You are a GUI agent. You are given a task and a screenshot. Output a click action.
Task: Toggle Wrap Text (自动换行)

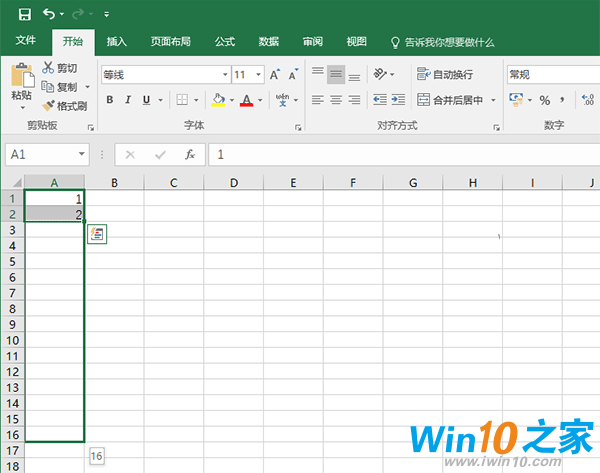(445, 75)
